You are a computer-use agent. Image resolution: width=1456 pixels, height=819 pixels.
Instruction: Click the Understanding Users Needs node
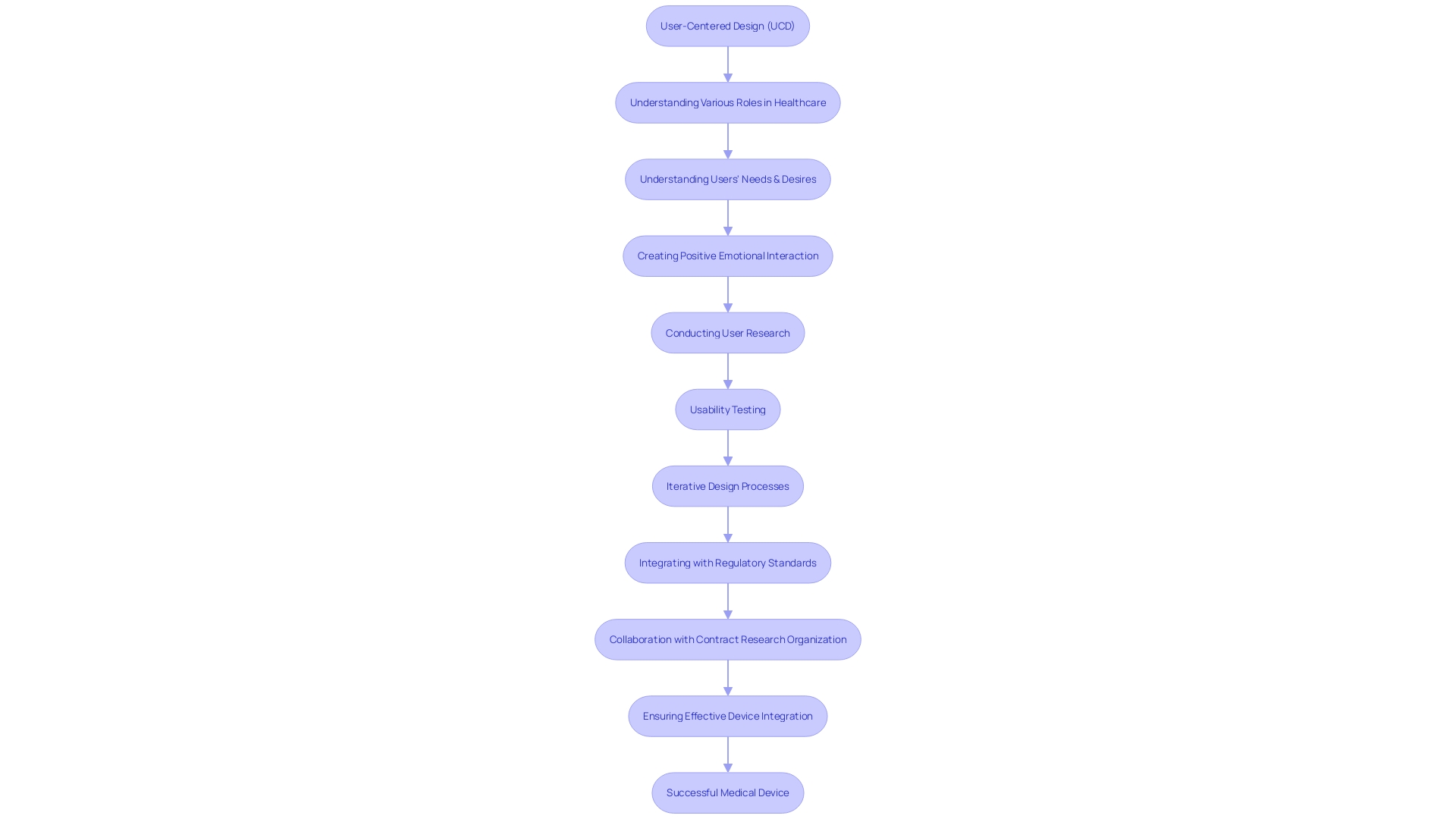[727, 178]
